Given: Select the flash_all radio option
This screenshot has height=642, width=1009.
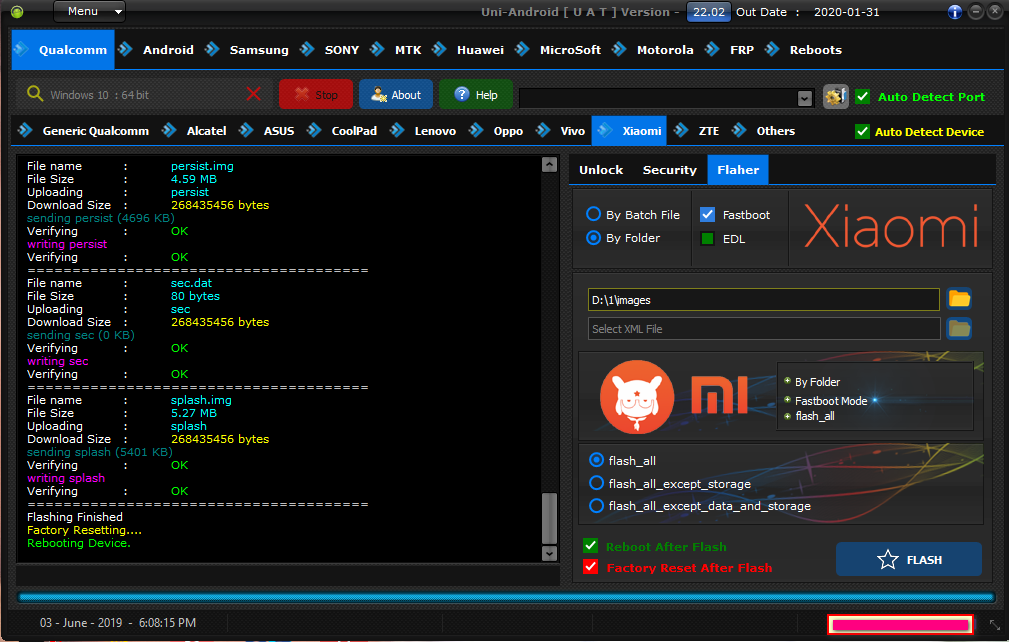Looking at the screenshot, I should pos(597,460).
